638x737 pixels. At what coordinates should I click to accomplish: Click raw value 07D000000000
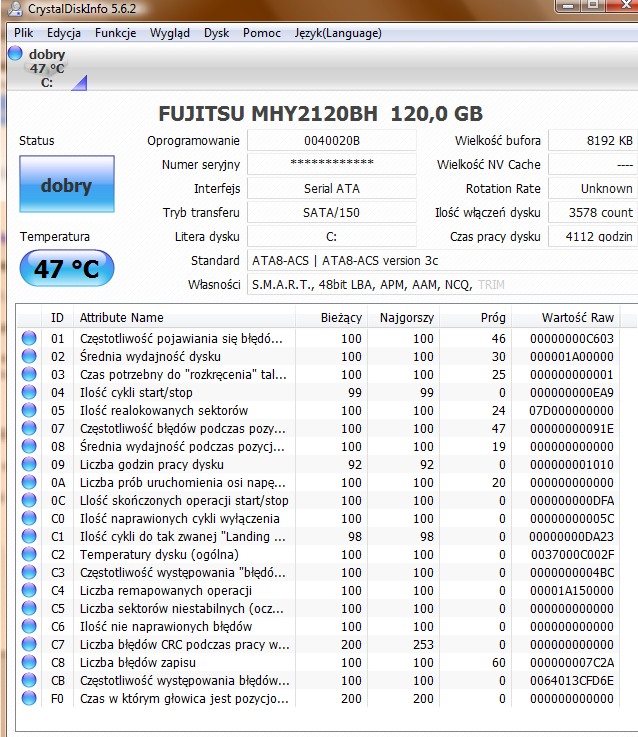point(571,410)
